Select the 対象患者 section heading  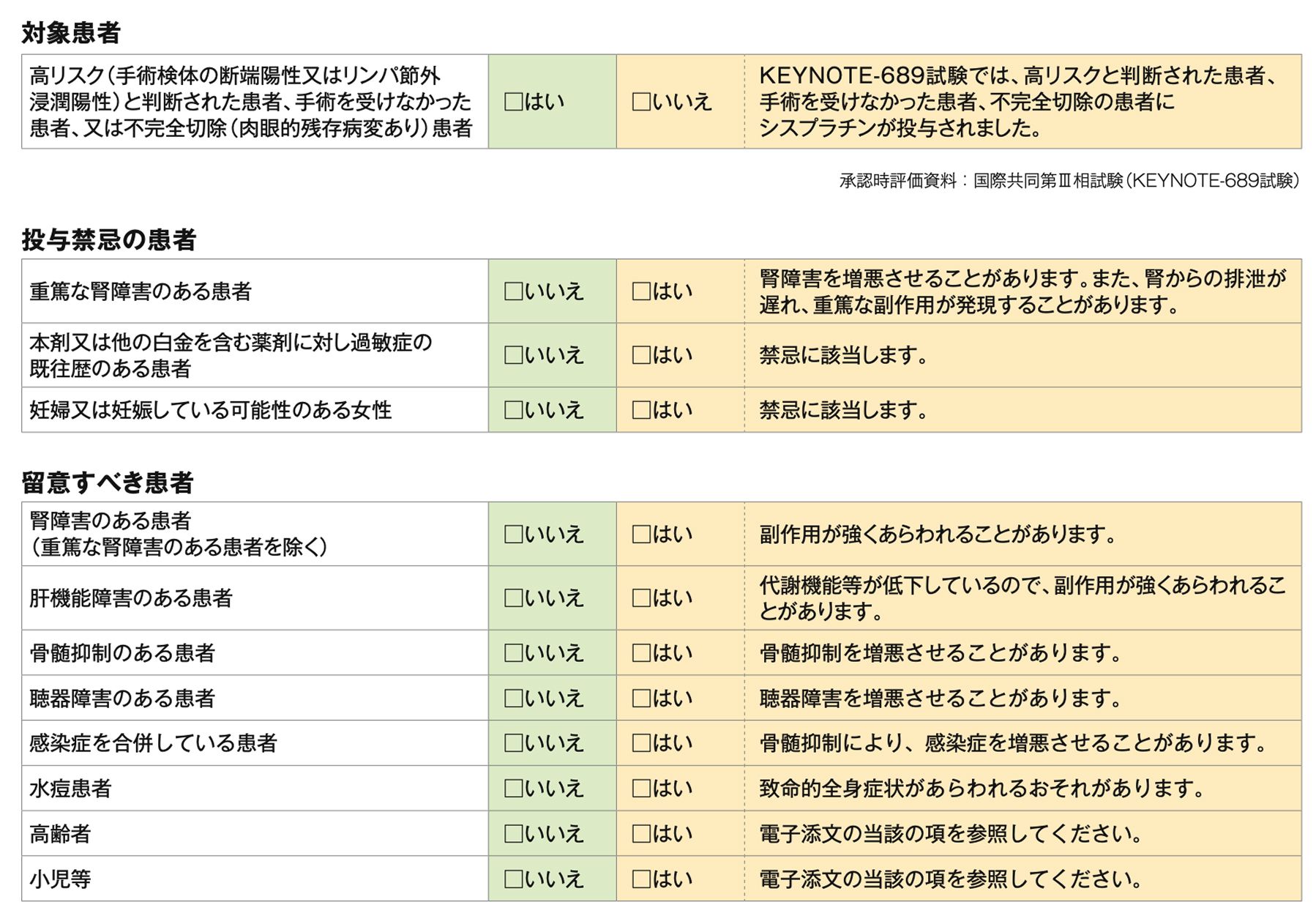[71, 33]
